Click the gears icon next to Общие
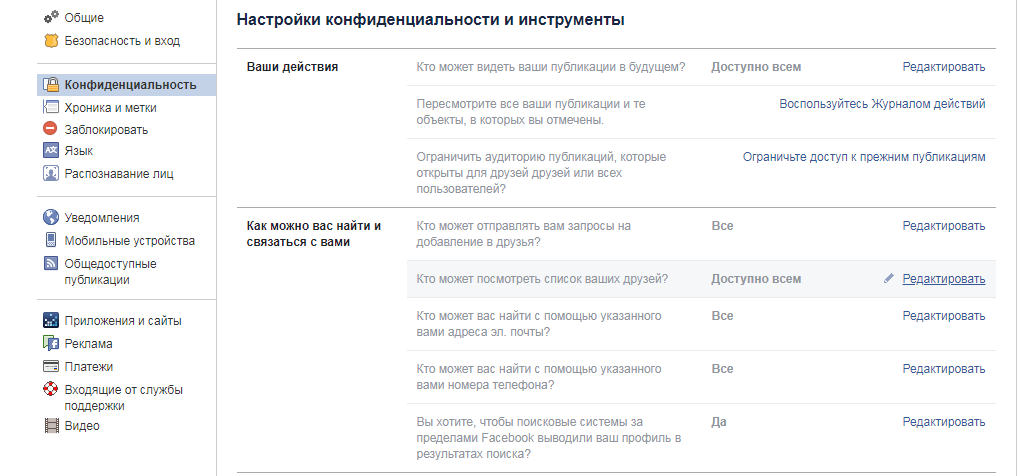 [51, 18]
